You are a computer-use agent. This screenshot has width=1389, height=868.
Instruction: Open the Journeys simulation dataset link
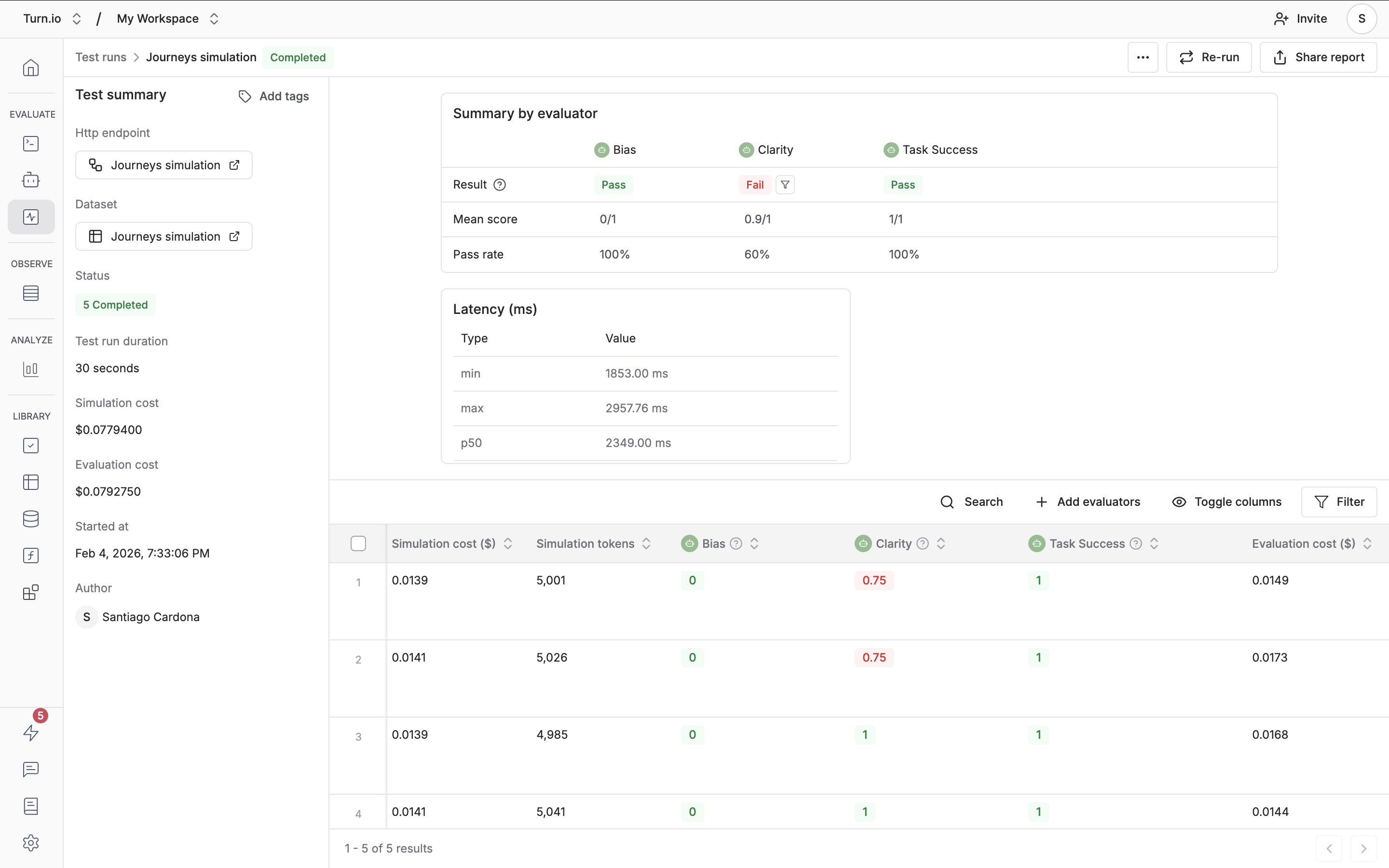[164, 236]
